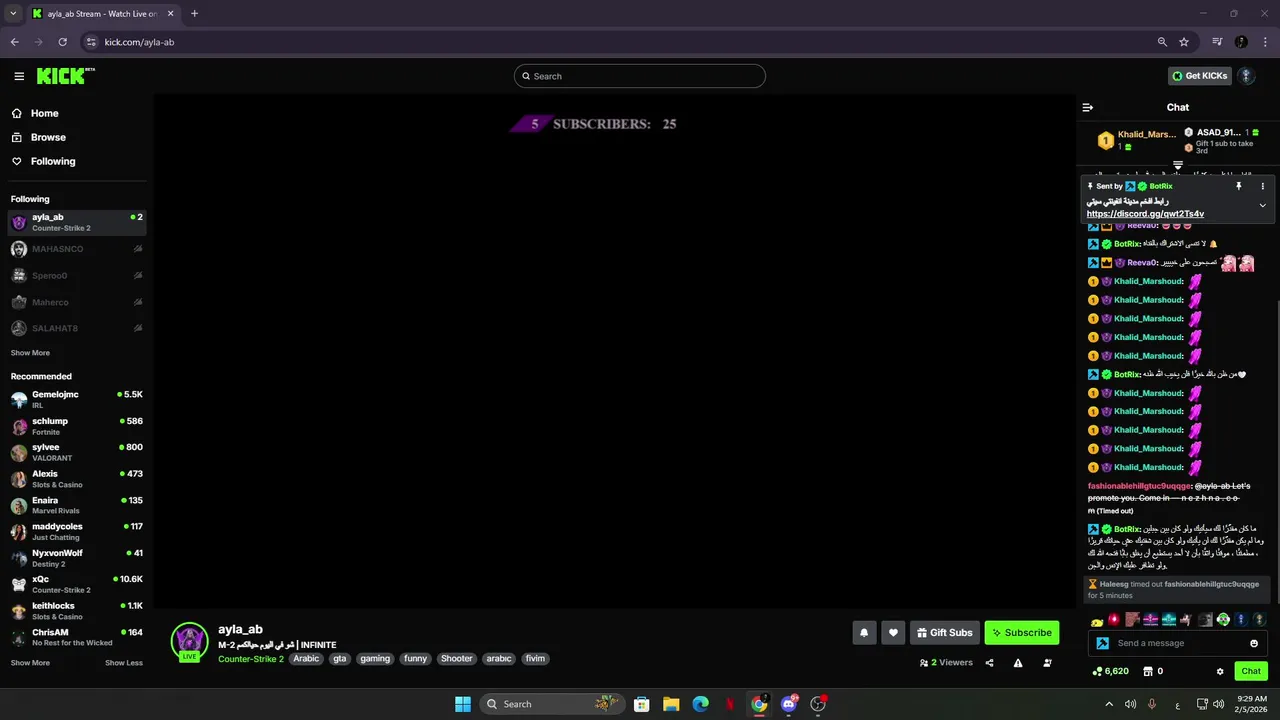The height and width of the screenshot is (720, 1280).
Task: Open recommended channel Gemelojmc
Action: [77, 400]
